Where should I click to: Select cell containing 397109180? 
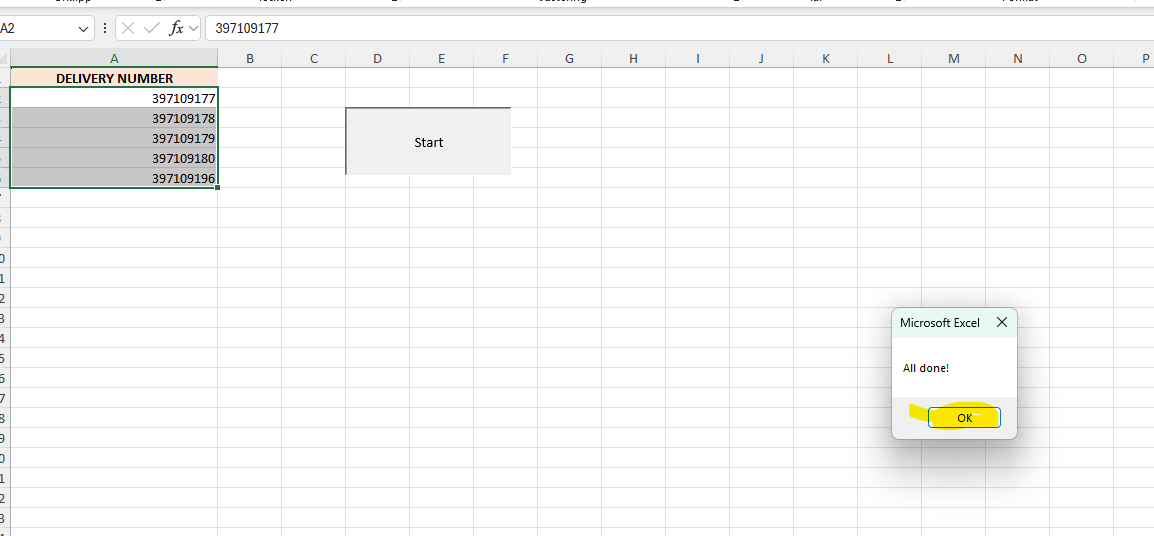pyautogui.click(x=114, y=158)
